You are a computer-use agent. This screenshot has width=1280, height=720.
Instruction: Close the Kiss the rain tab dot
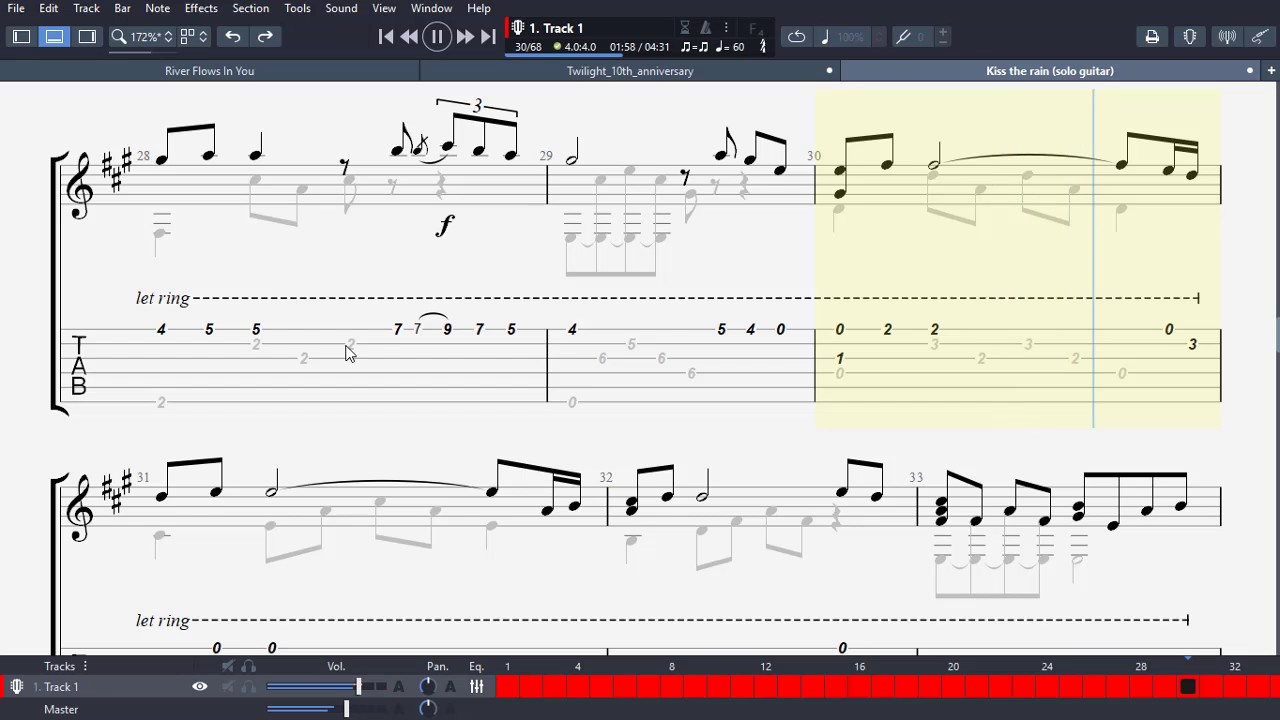[x=1250, y=71]
